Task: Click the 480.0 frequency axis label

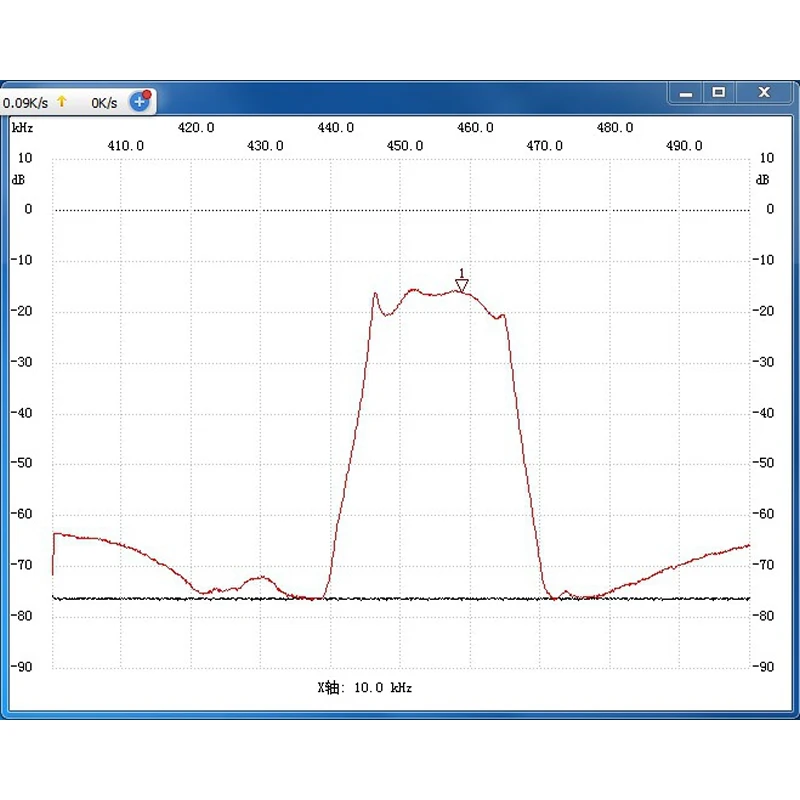Action: 615,128
